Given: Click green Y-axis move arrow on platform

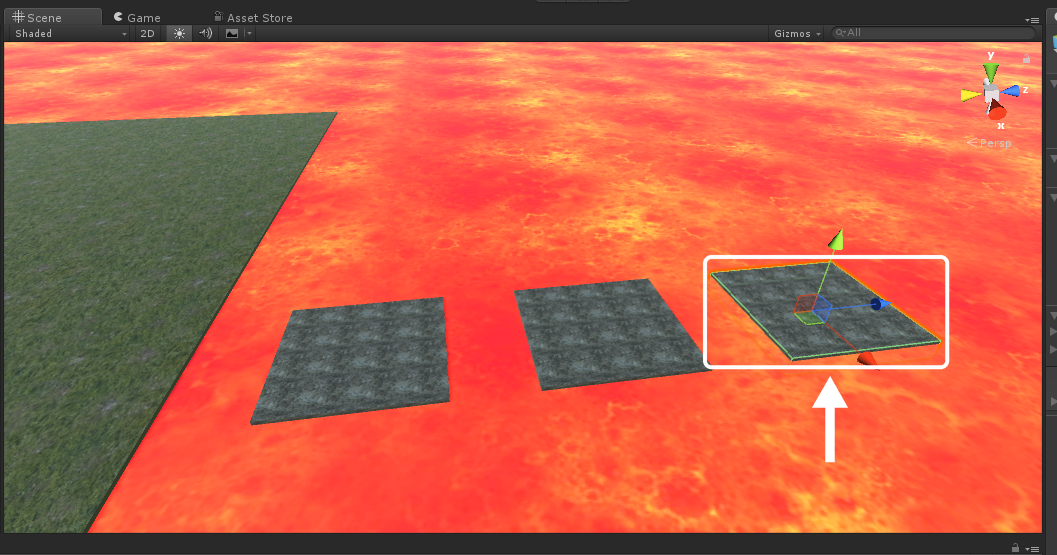Looking at the screenshot, I should pos(836,239).
